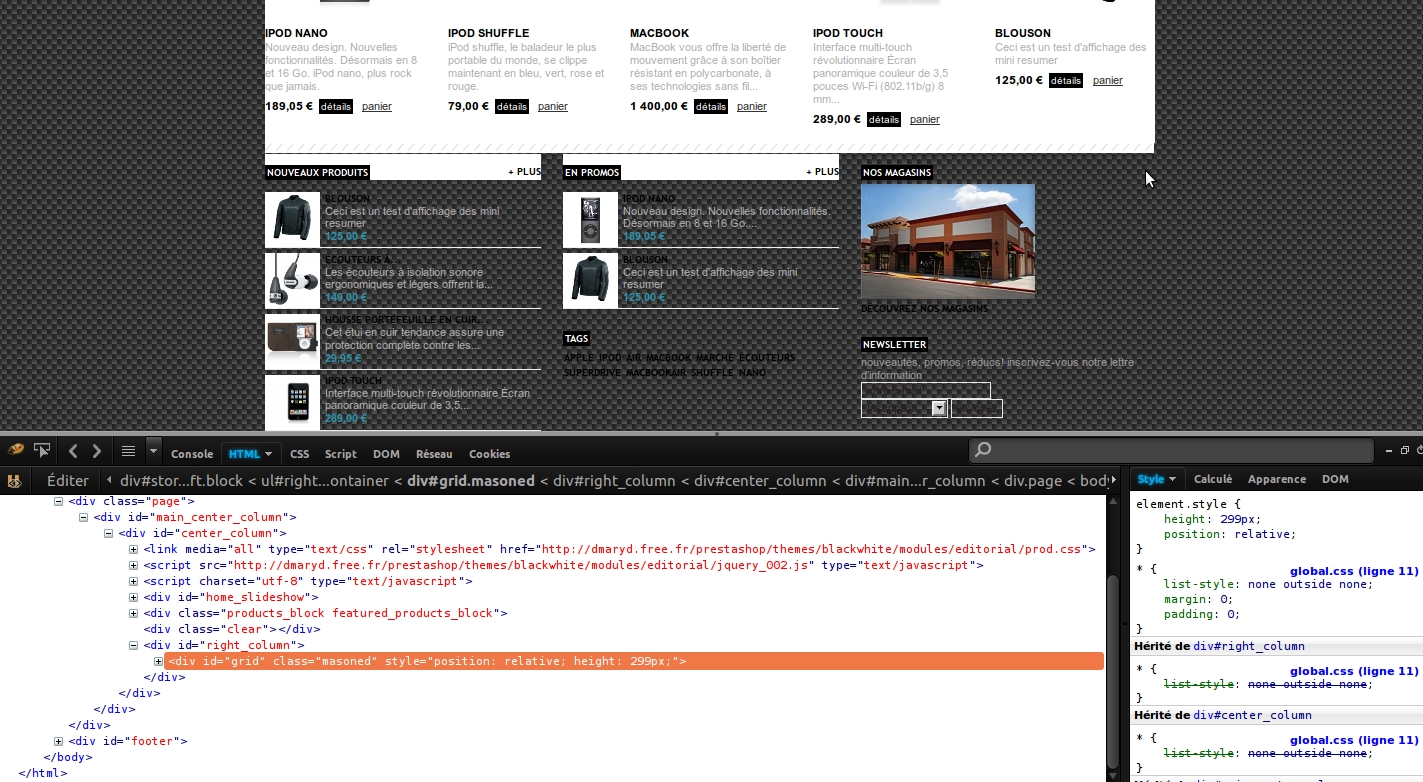Click + PLUS beside Nouveaux Produits

click(524, 172)
